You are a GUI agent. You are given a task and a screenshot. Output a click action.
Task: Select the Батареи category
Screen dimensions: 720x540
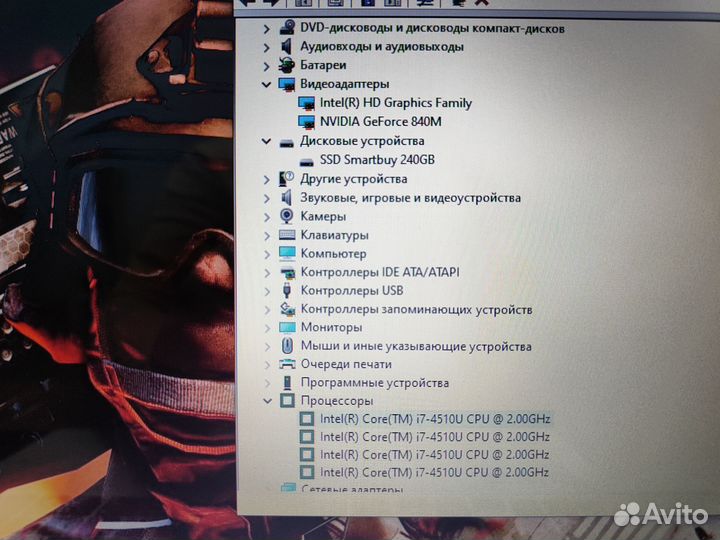[323, 66]
